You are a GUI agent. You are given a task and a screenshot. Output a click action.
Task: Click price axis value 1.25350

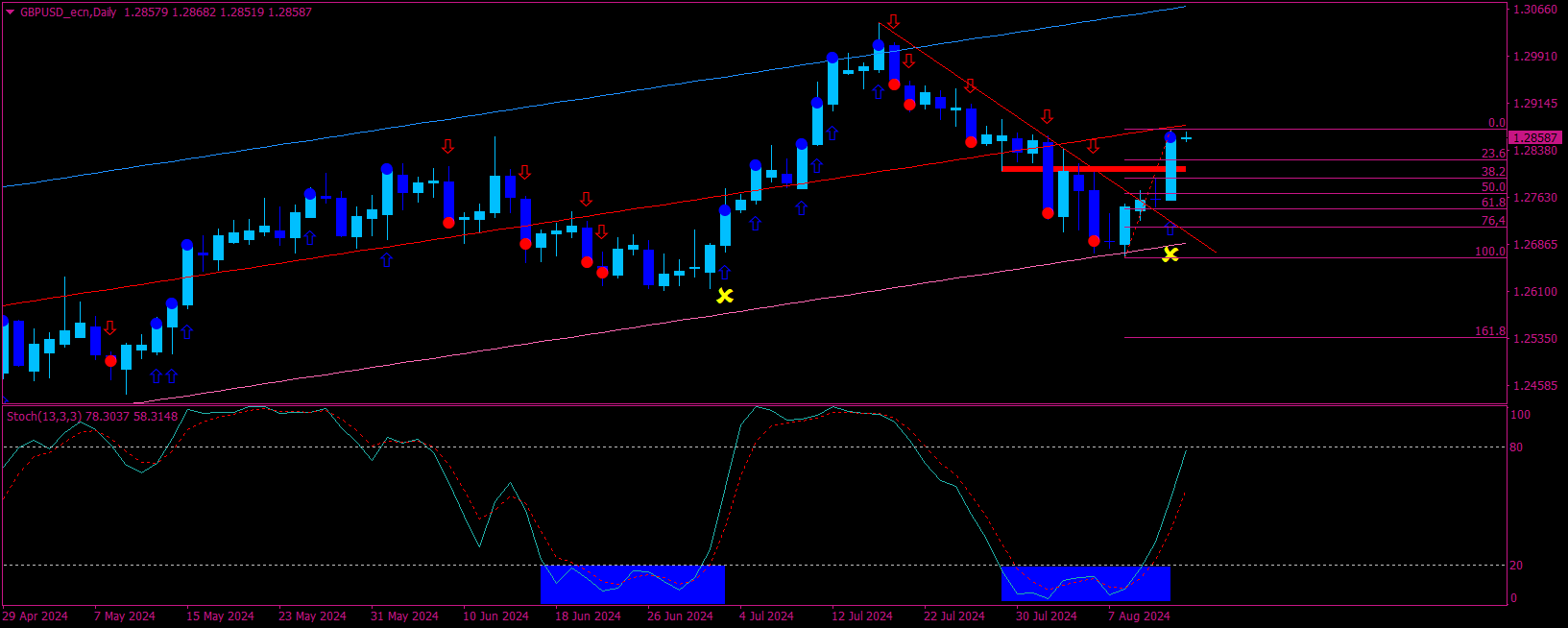[1535, 339]
